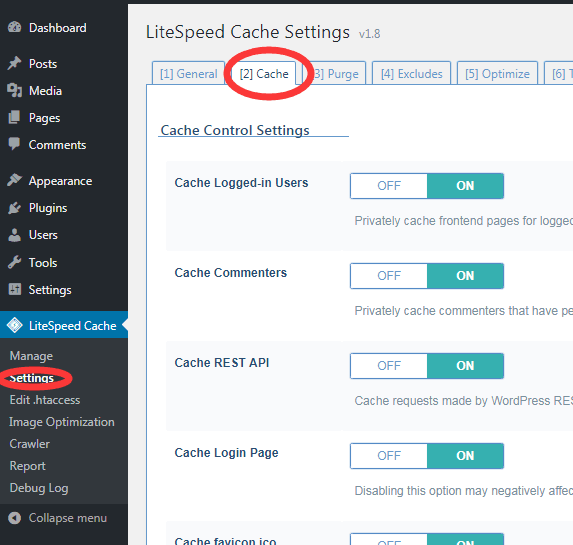Viewport: 573px width, 545px height.
Task: Click the Appearance paintbrush icon
Action: (x=14, y=180)
